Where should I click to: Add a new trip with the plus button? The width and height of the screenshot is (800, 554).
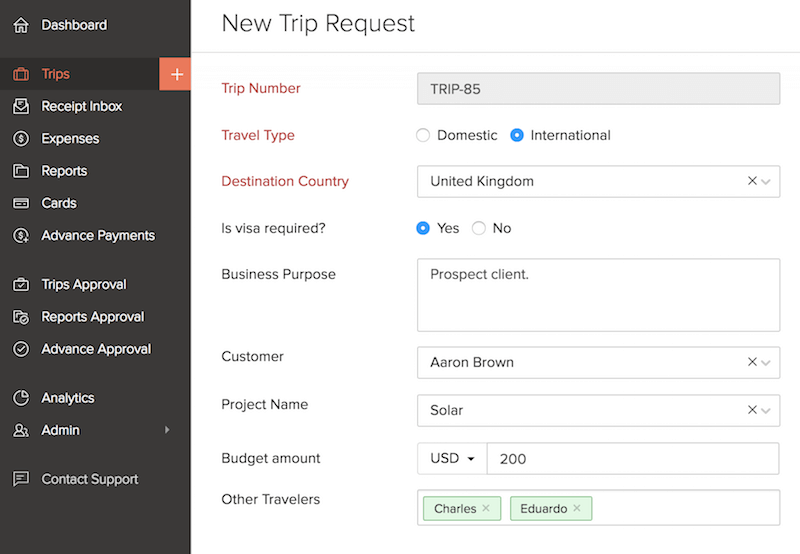[x=176, y=74]
